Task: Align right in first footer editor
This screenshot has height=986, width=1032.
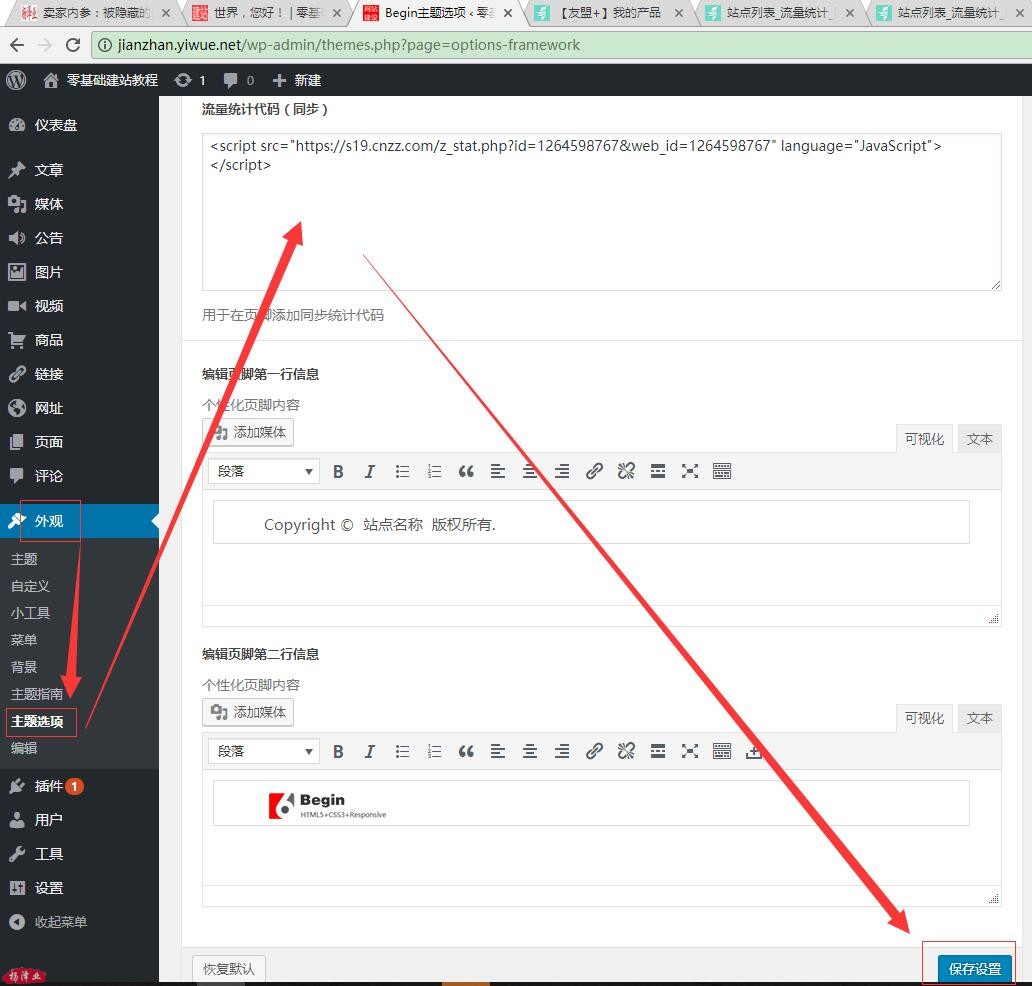Action: click(x=562, y=471)
